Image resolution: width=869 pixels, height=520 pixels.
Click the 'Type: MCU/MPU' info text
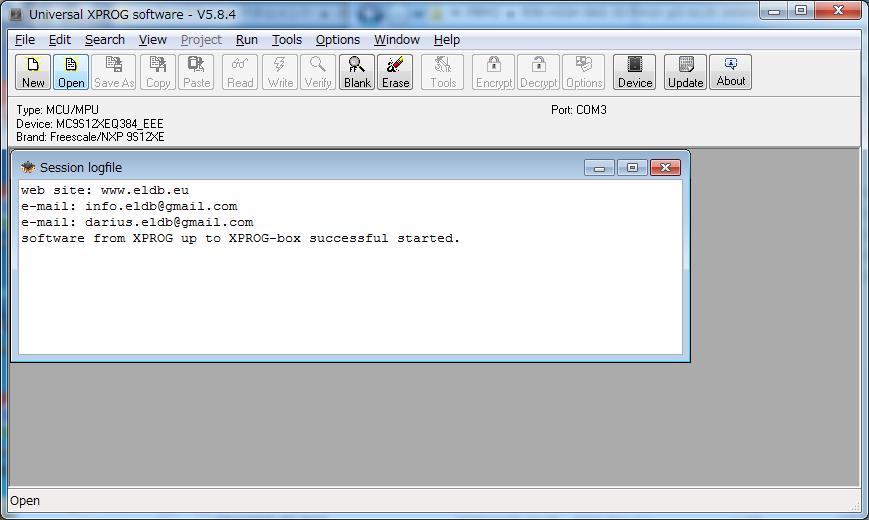coord(58,110)
